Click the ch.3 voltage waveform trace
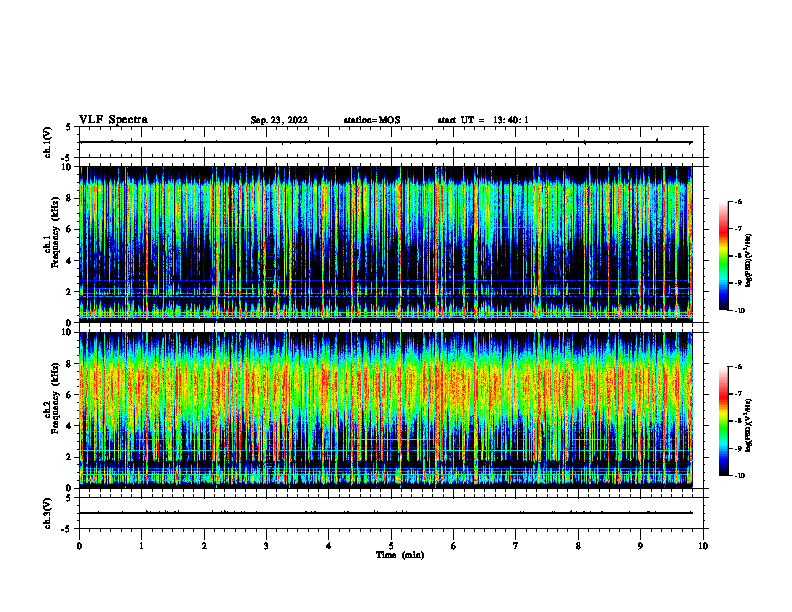 (385, 513)
